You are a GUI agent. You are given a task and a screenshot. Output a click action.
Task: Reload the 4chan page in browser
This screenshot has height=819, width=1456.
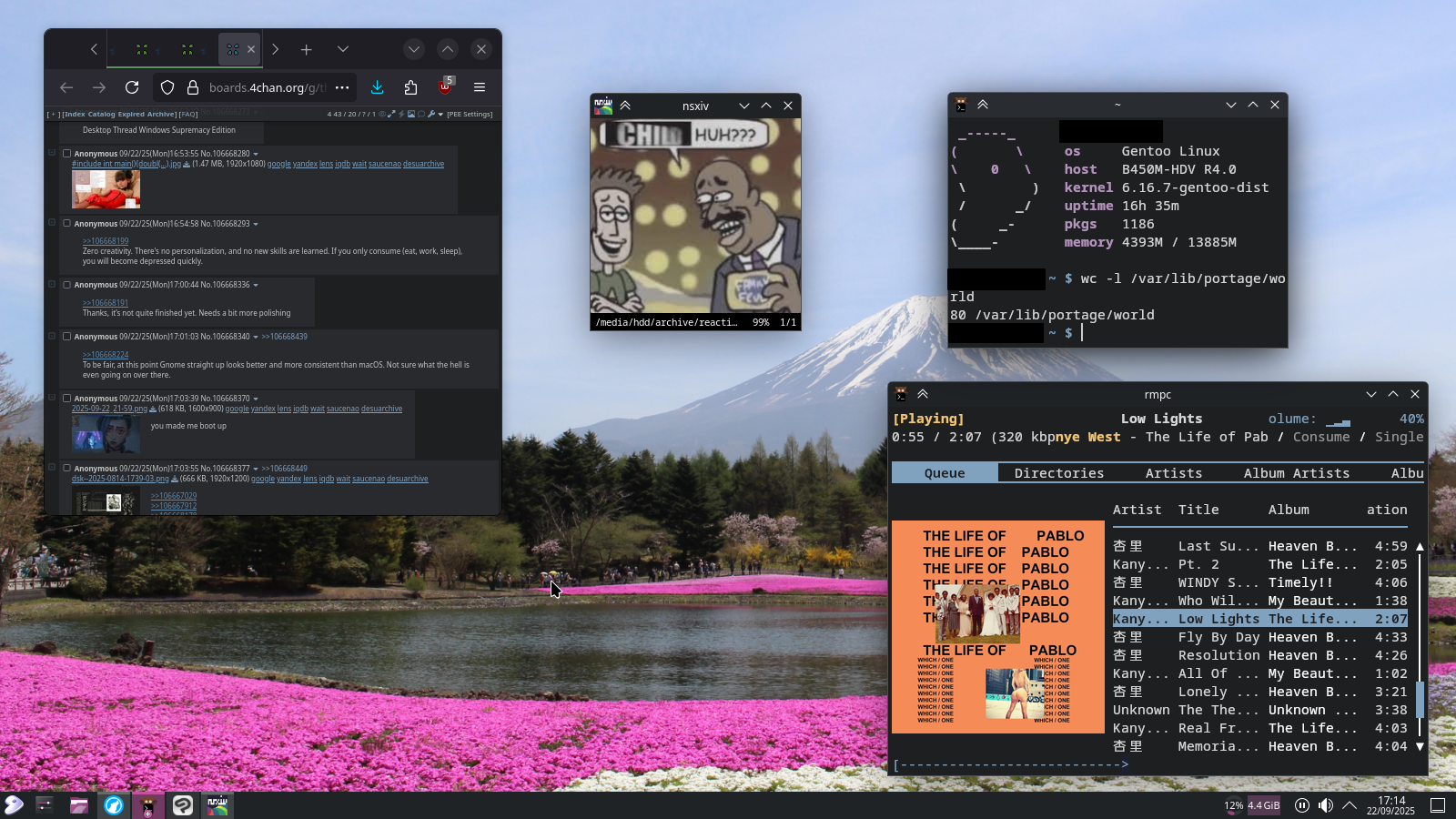(132, 87)
